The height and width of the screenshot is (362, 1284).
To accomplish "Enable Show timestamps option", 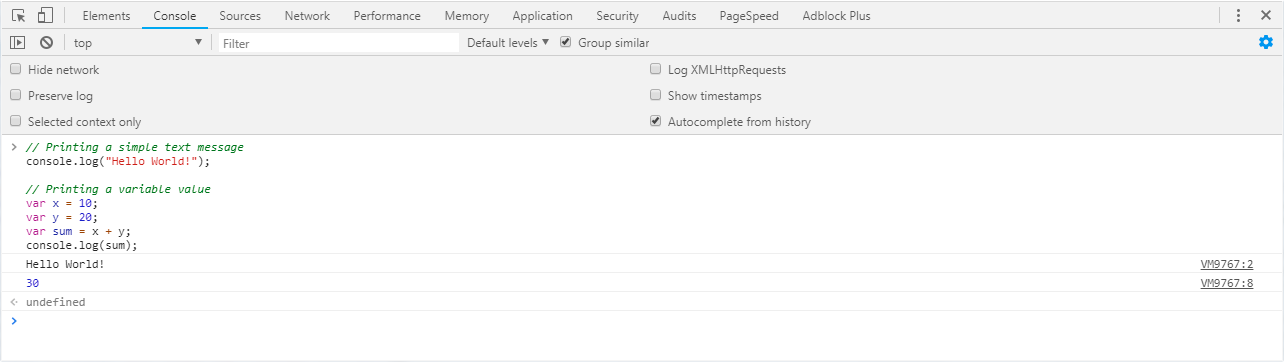I will [x=656, y=96].
